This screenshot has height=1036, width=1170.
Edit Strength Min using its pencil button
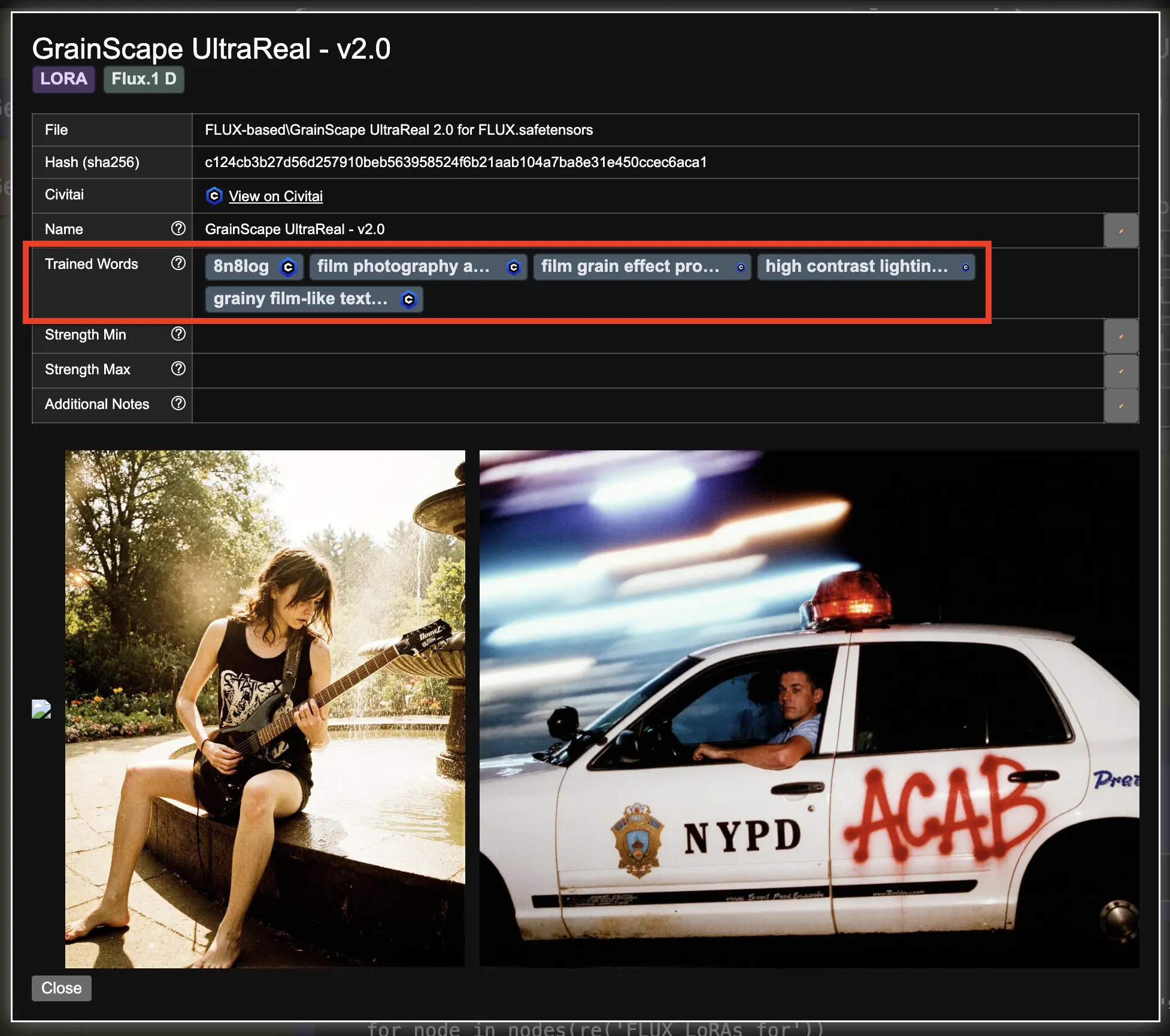(1121, 336)
